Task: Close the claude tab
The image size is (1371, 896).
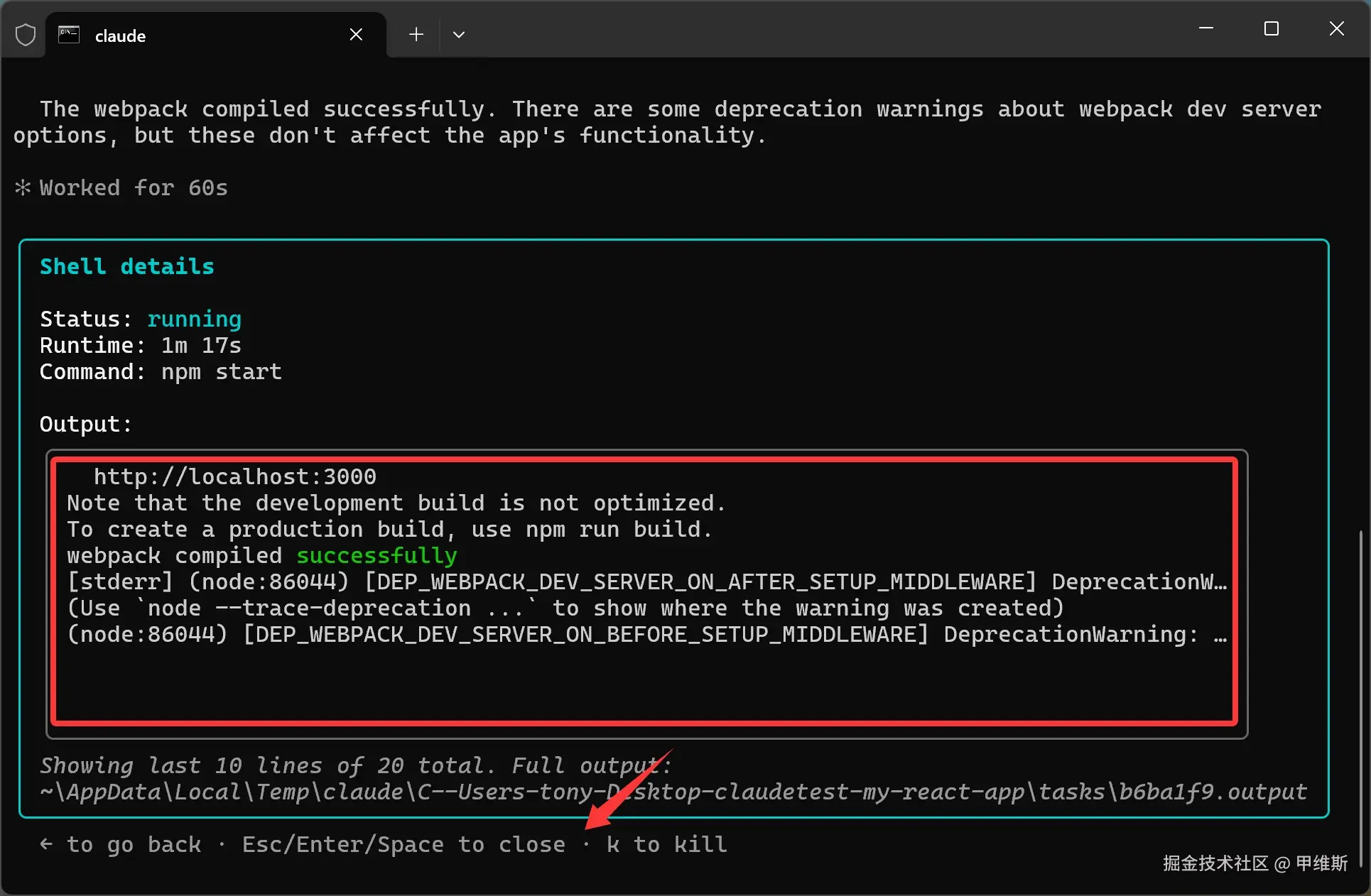Action: (356, 34)
